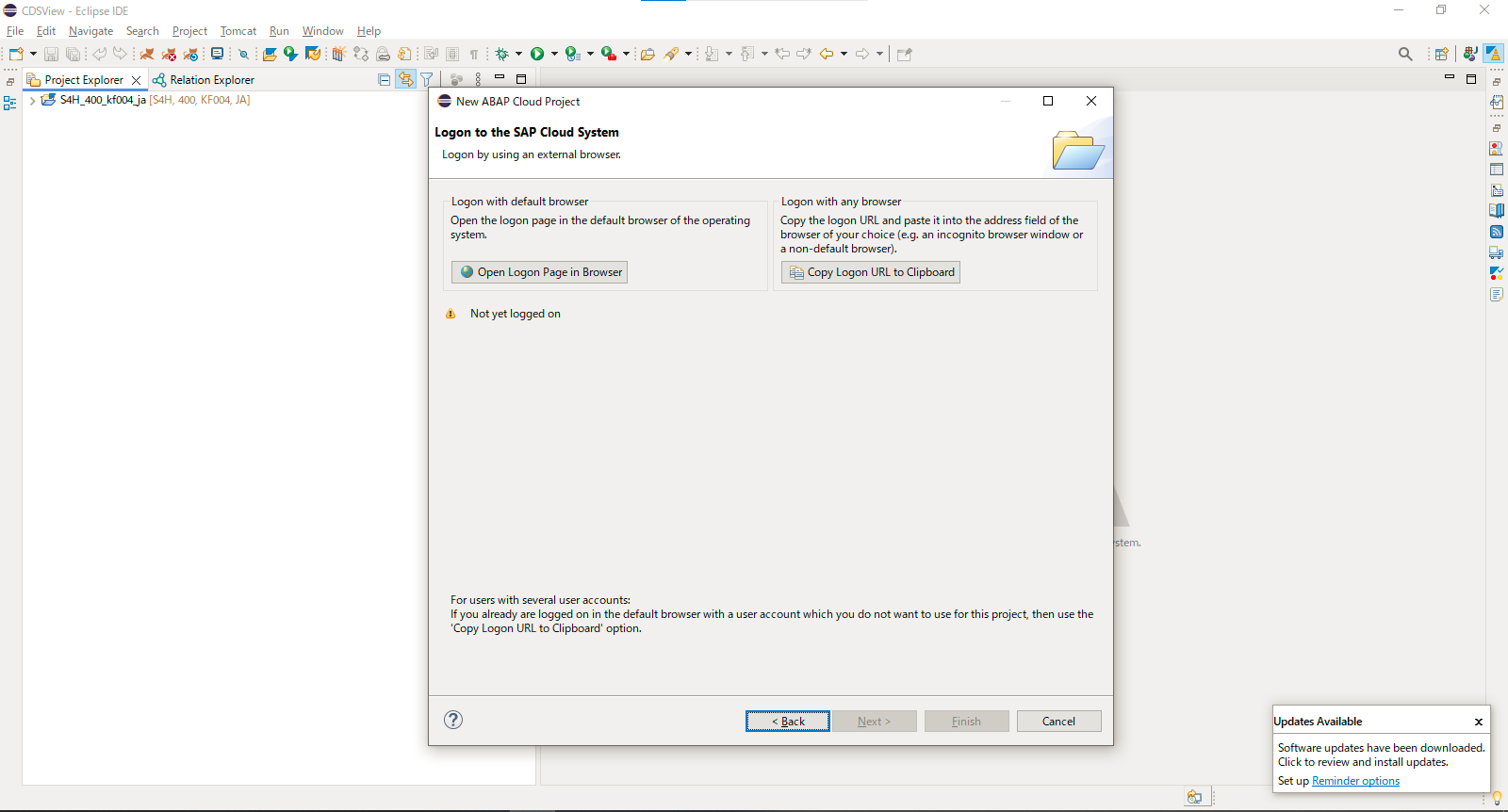The width and height of the screenshot is (1508, 812).
Task: Click the Open Perspective icon
Action: click(x=1441, y=54)
